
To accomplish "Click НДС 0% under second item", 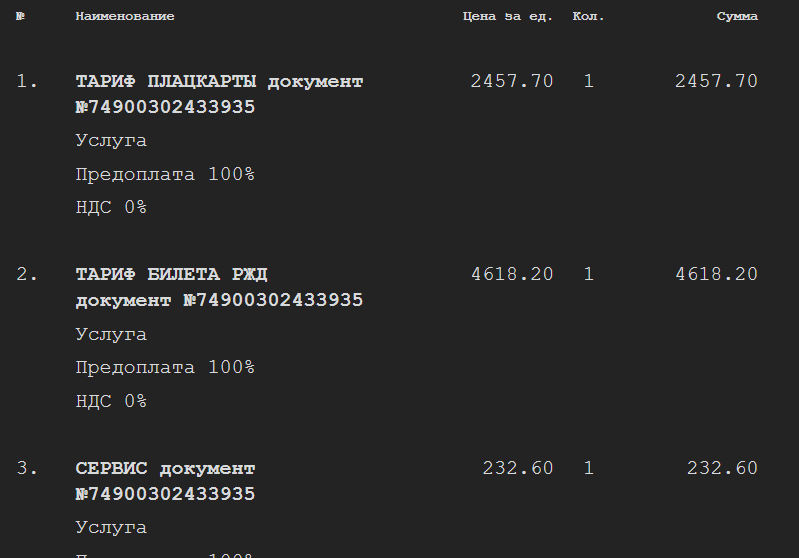I will [x=111, y=401].
